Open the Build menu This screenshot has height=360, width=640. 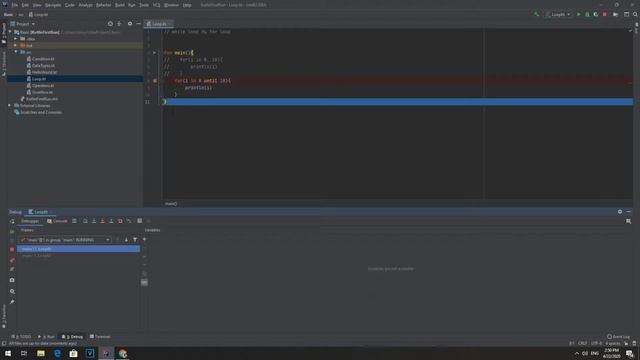(x=120, y=5)
